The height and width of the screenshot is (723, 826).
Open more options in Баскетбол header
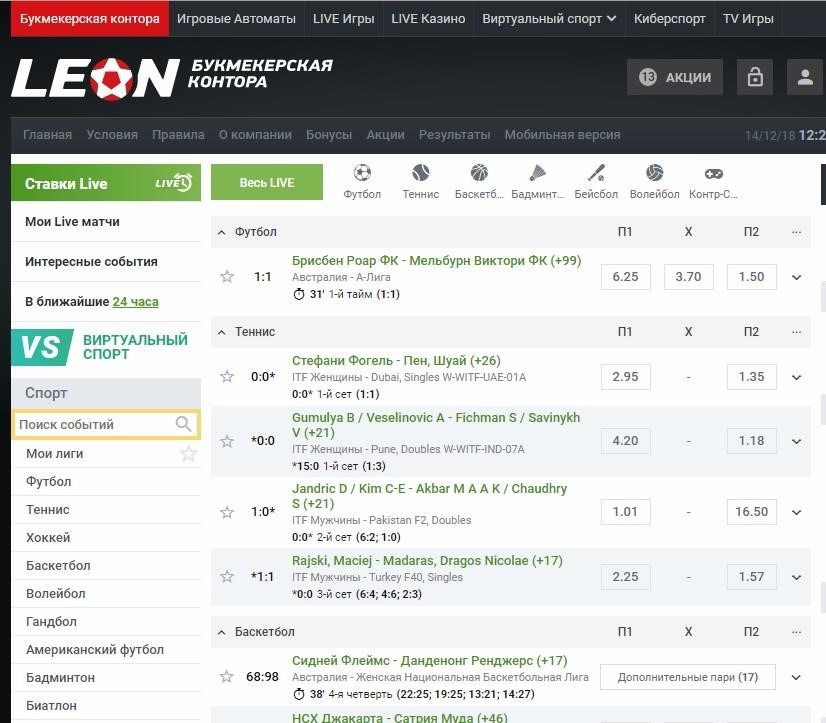click(796, 632)
